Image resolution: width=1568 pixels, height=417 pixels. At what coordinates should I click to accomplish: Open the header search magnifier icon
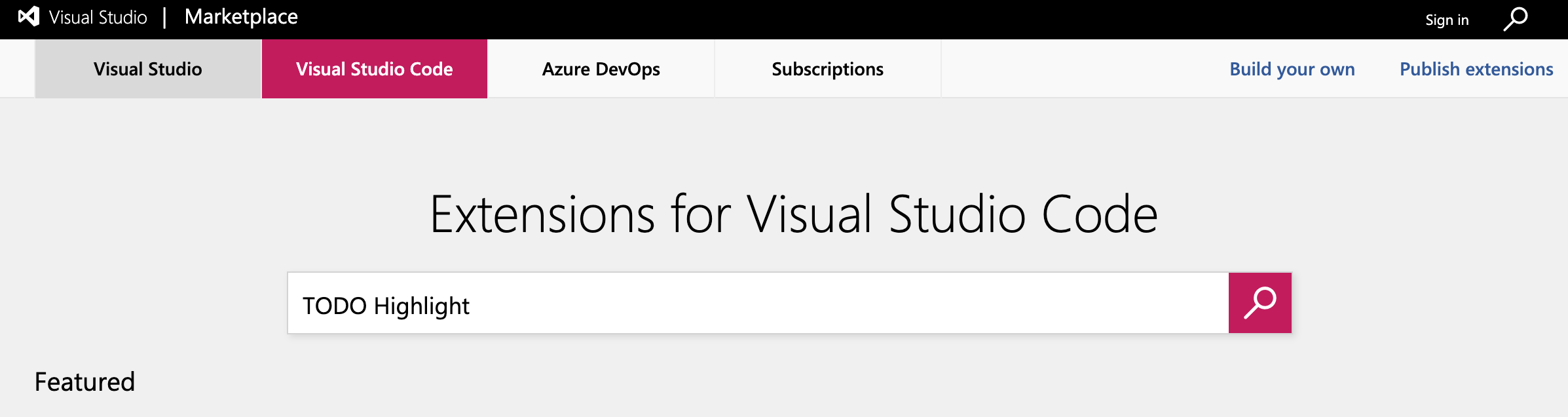coord(1516,19)
